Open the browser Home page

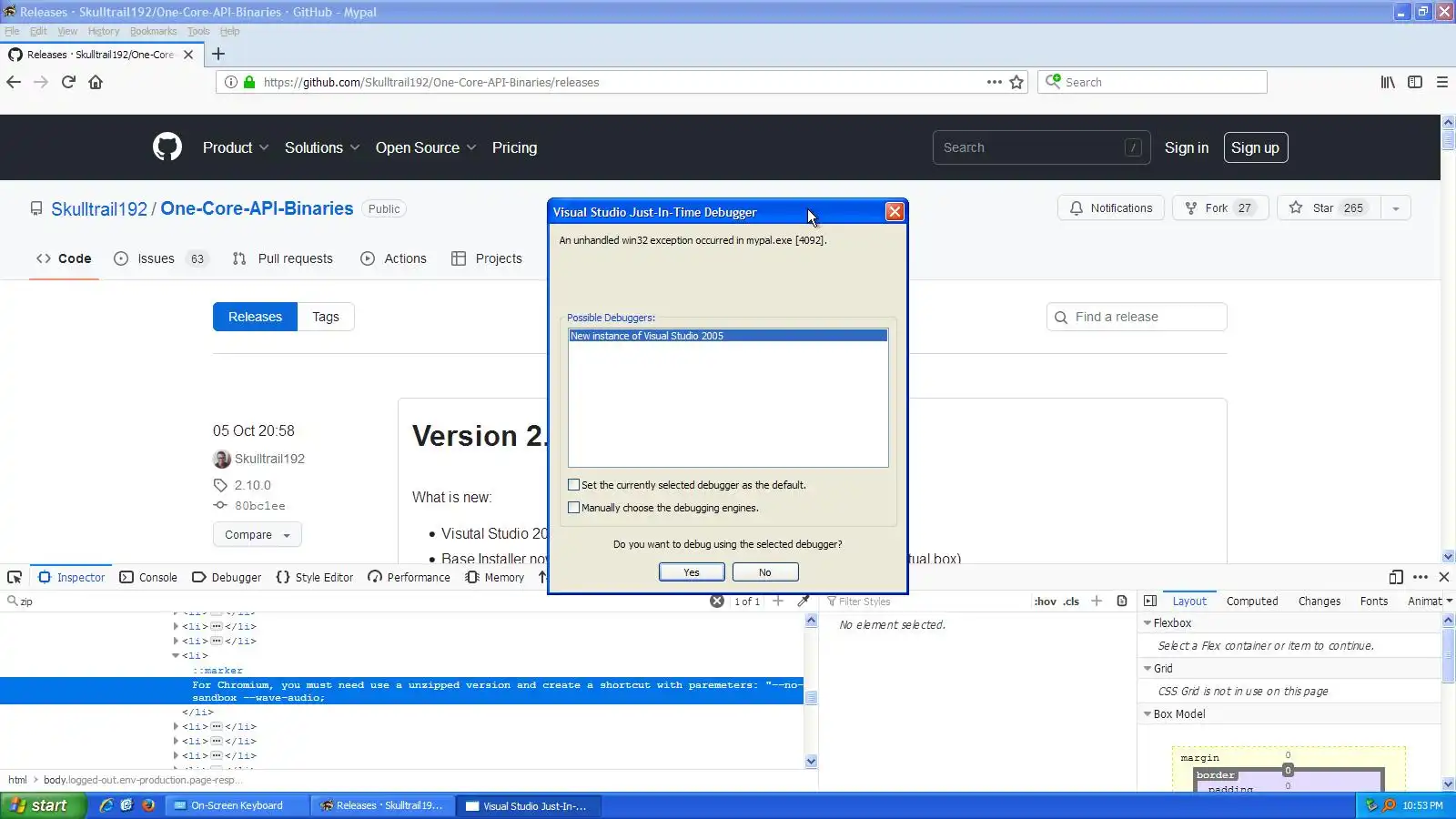pos(96,82)
